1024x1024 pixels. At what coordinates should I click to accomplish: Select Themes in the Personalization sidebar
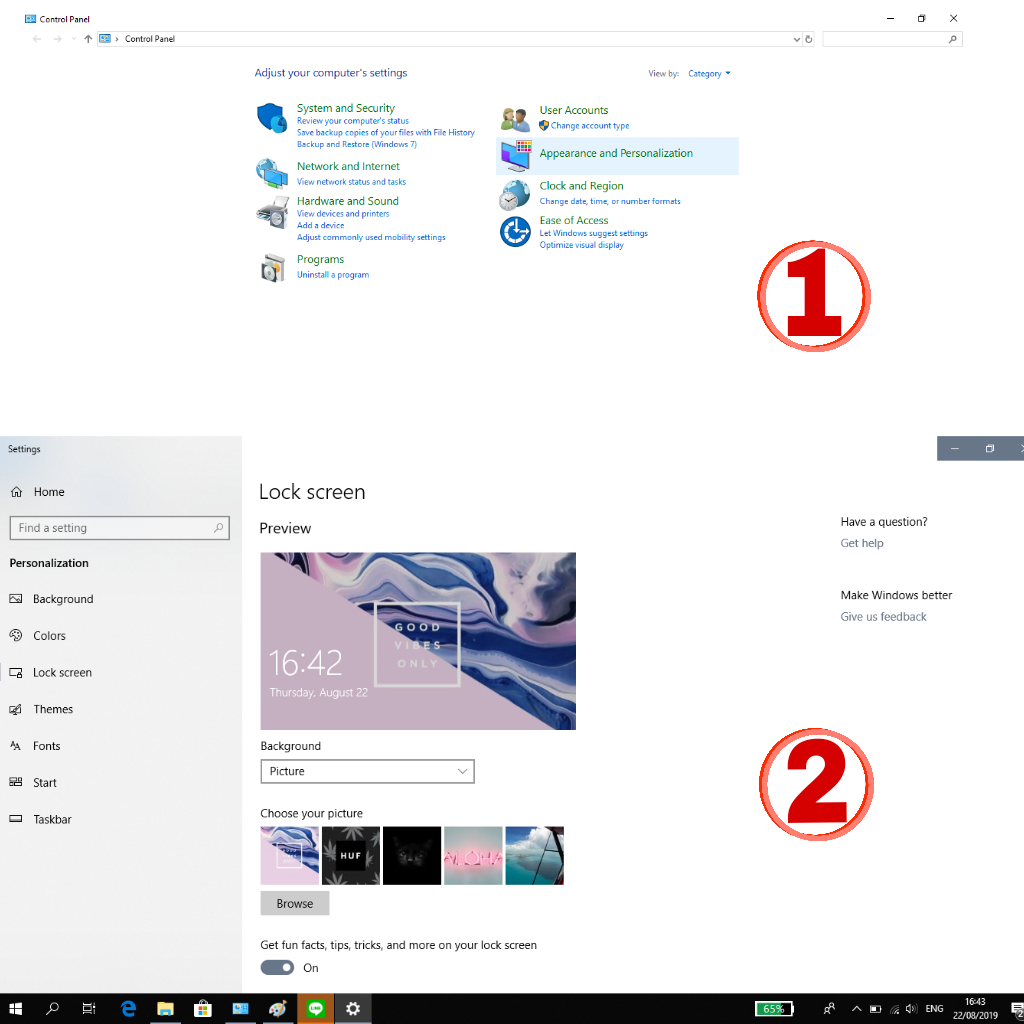[53, 709]
